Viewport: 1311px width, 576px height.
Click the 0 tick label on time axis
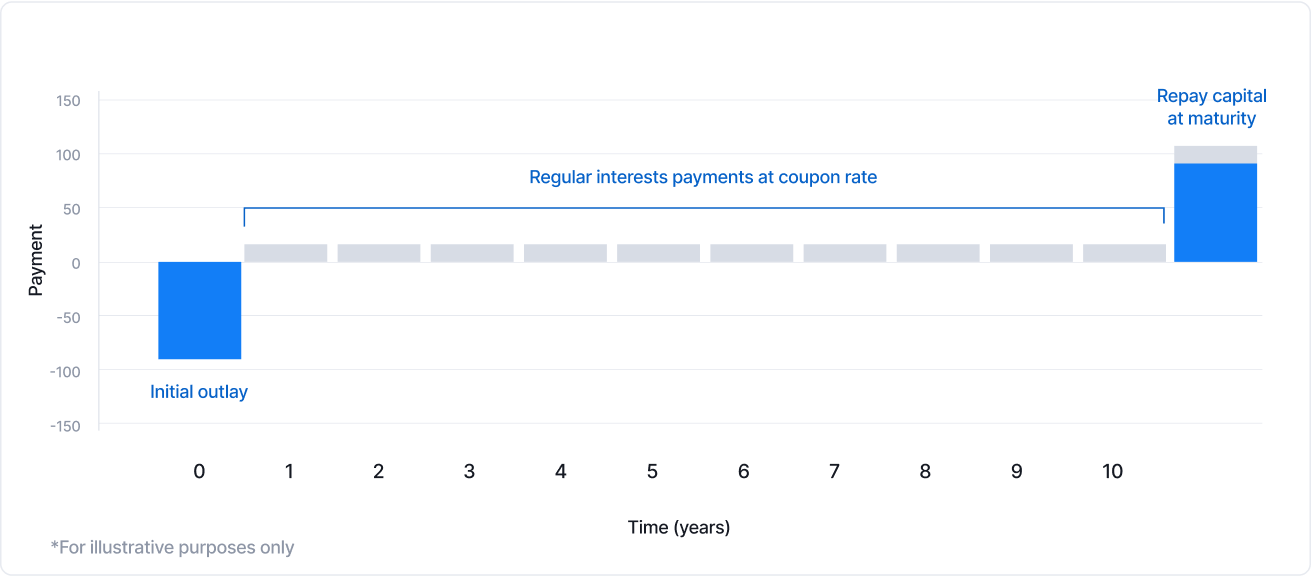199,471
